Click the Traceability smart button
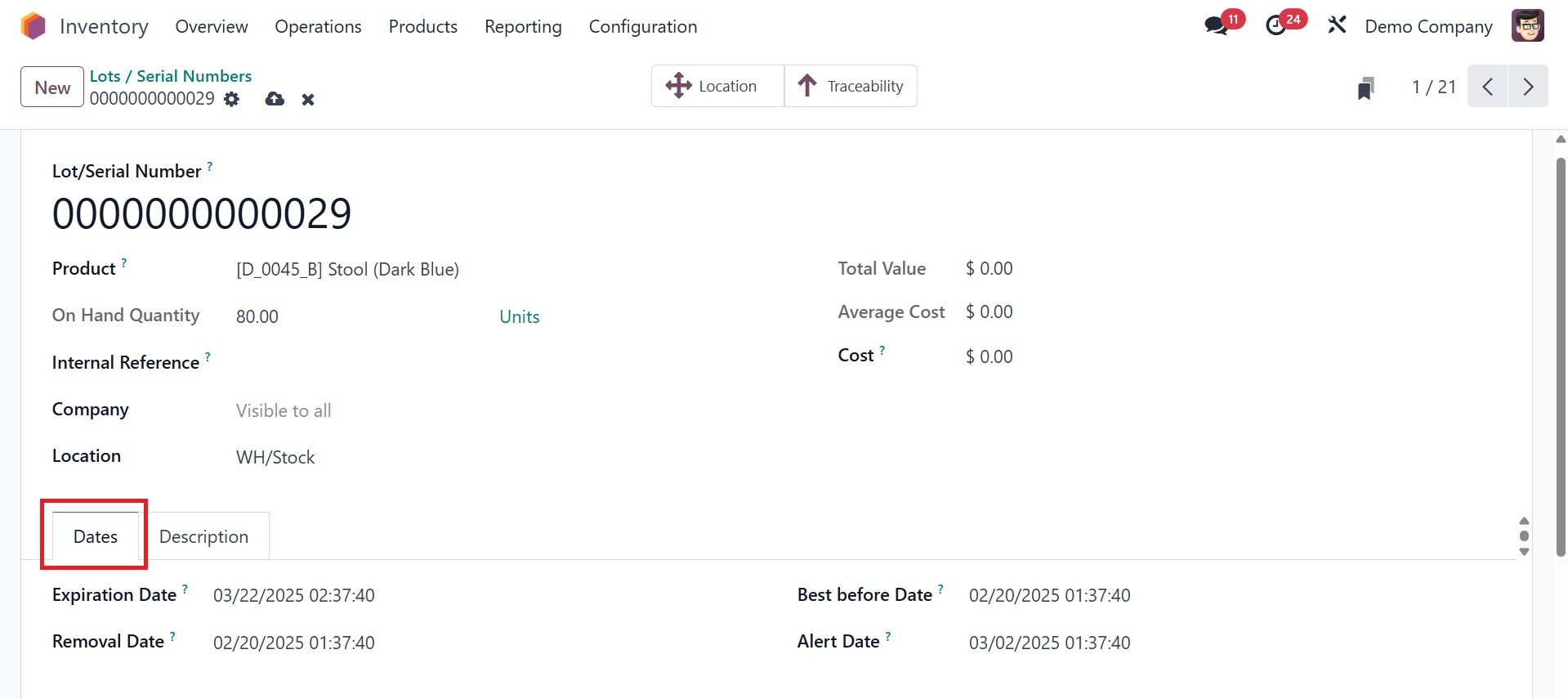 tap(851, 86)
